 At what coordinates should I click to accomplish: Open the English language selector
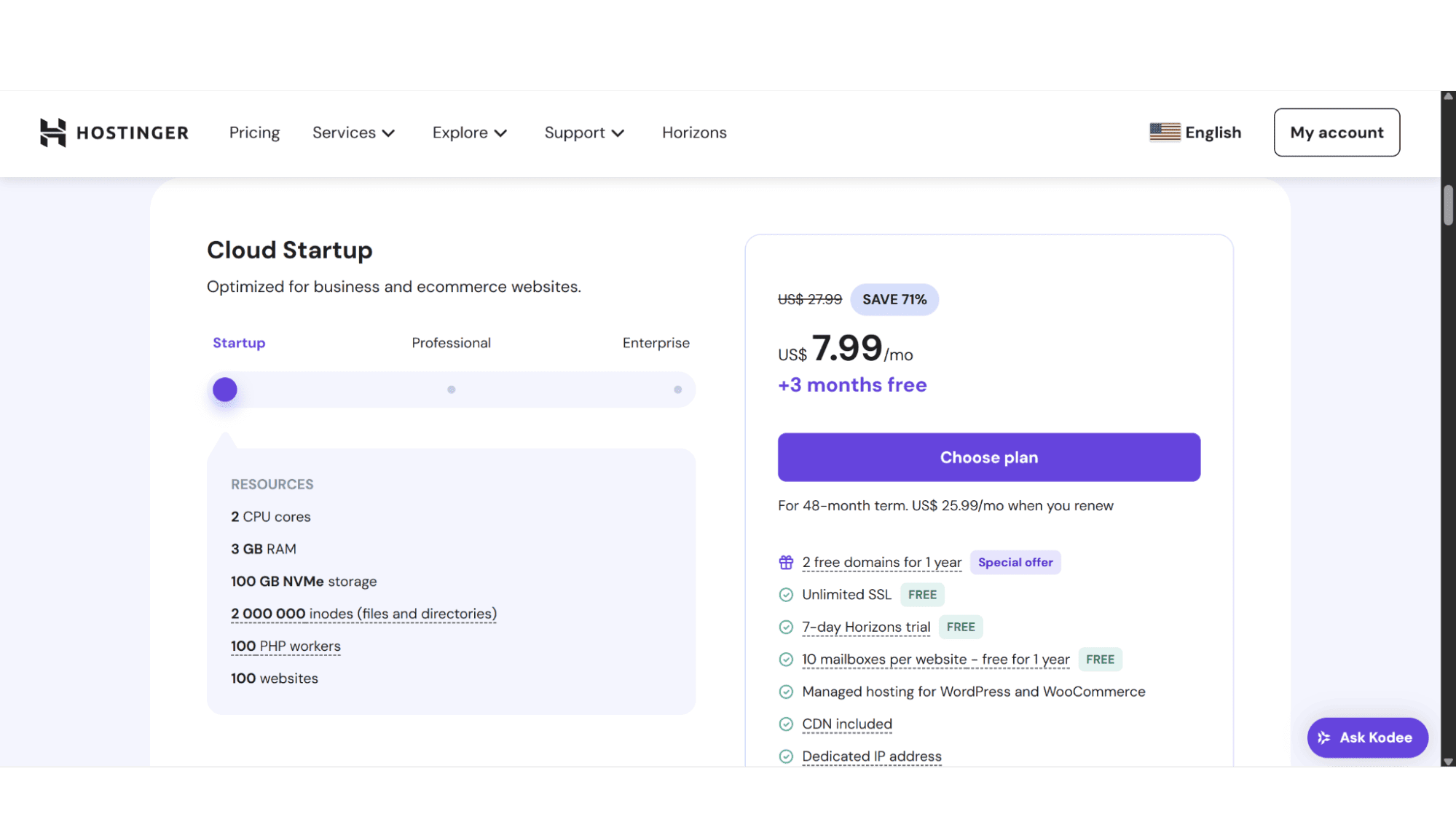1195,132
